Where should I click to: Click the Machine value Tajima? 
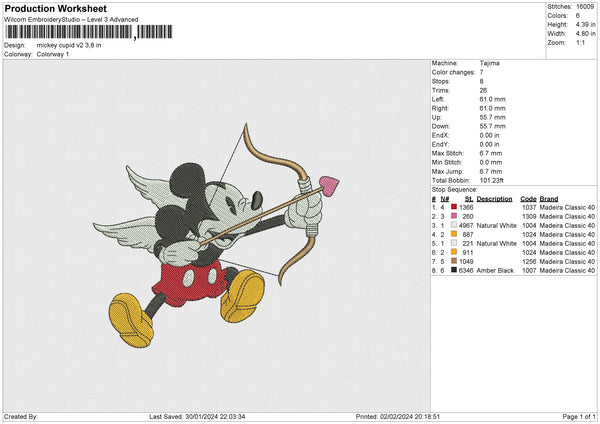pyautogui.click(x=490, y=62)
